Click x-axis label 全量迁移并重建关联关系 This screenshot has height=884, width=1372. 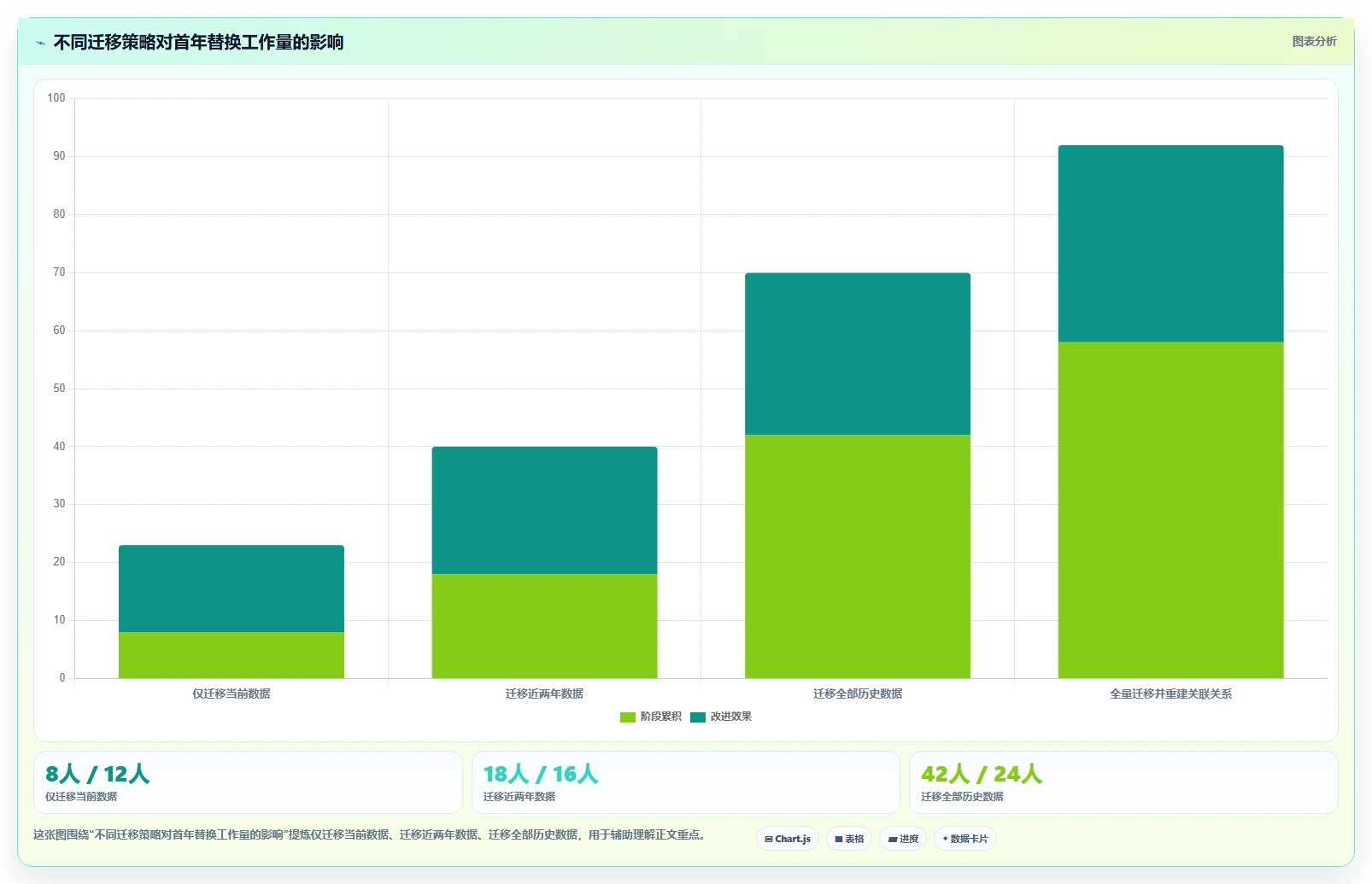pos(1170,694)
